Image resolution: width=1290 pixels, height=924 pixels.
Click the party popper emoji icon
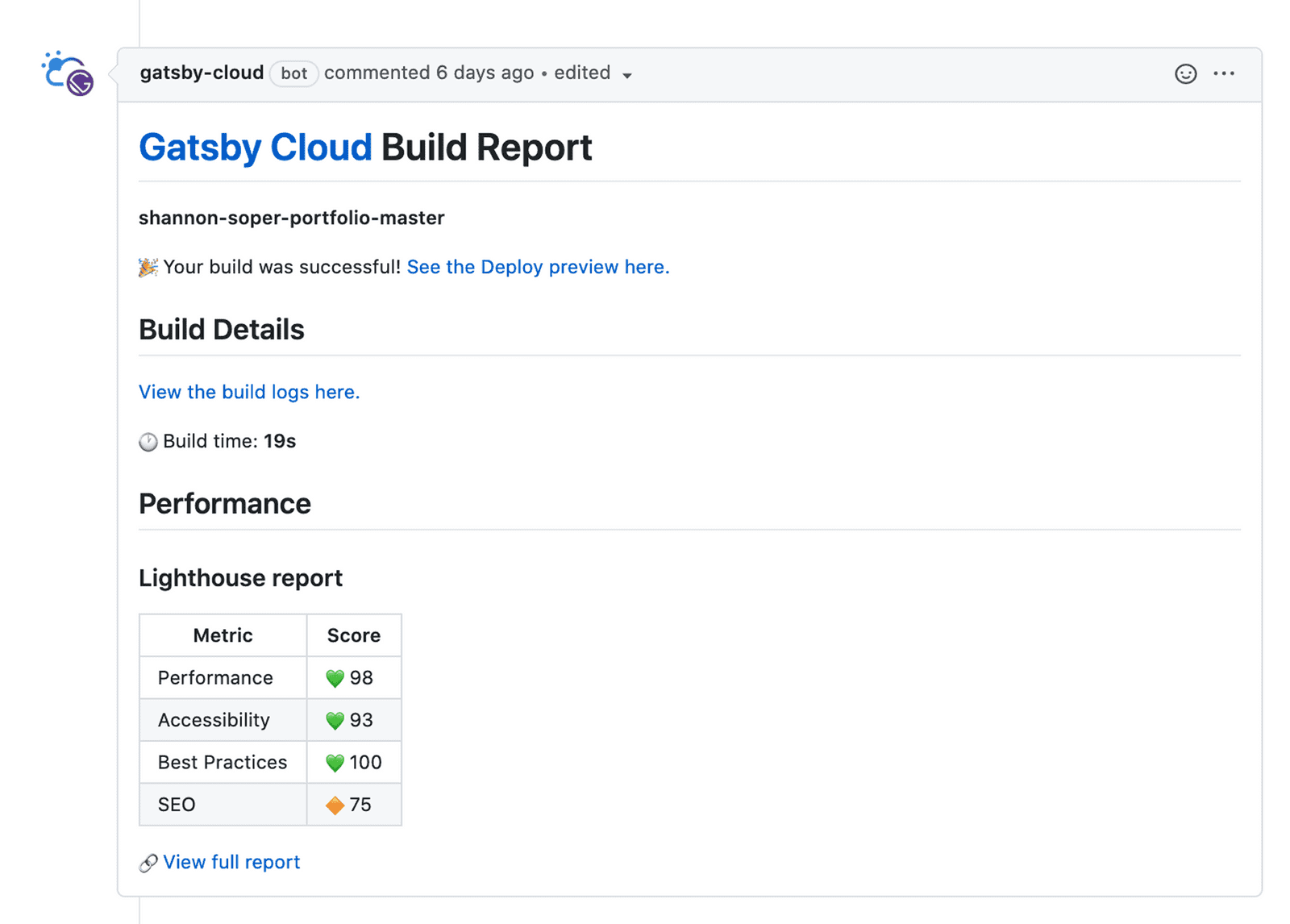(148, 268)
